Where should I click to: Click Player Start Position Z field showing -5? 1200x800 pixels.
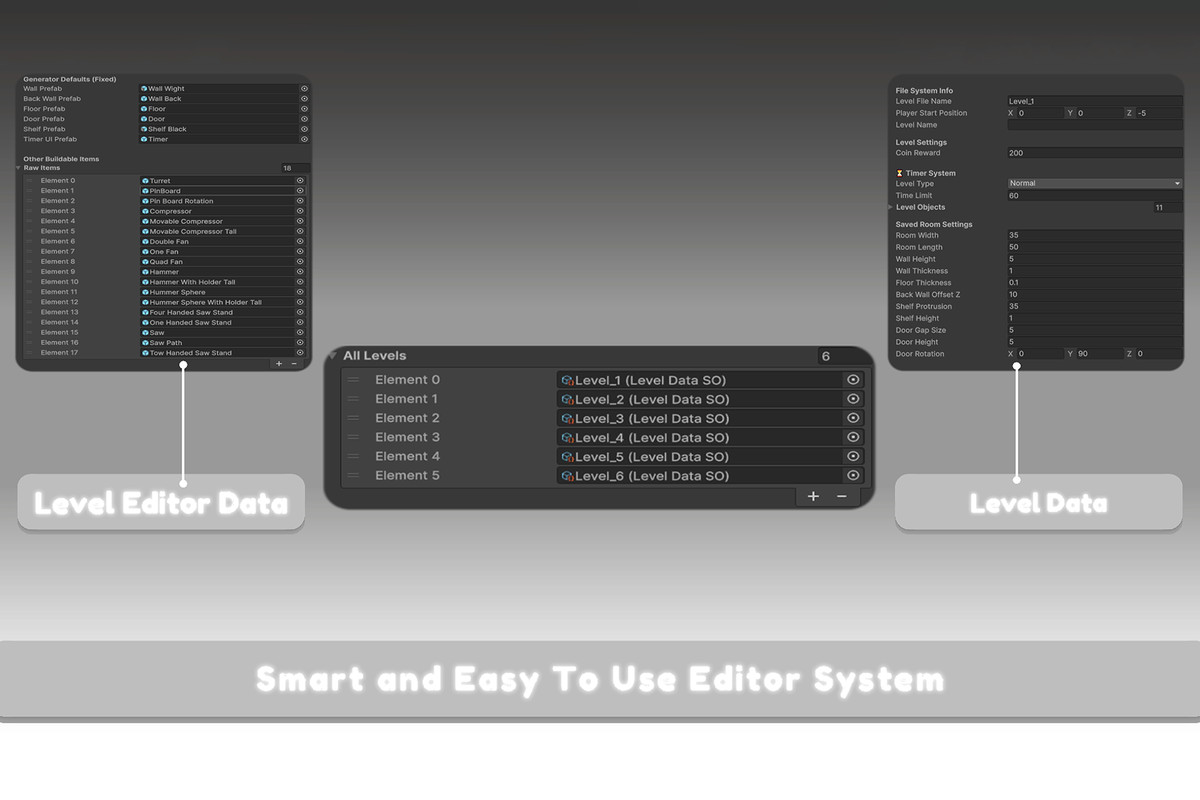1159,113
